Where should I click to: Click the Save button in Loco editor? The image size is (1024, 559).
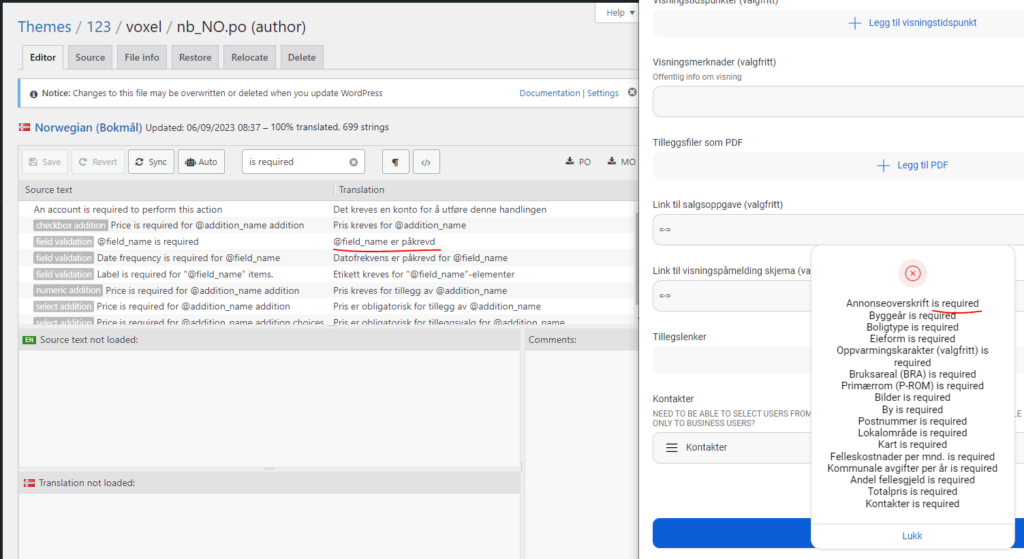[x=45, y=162]
